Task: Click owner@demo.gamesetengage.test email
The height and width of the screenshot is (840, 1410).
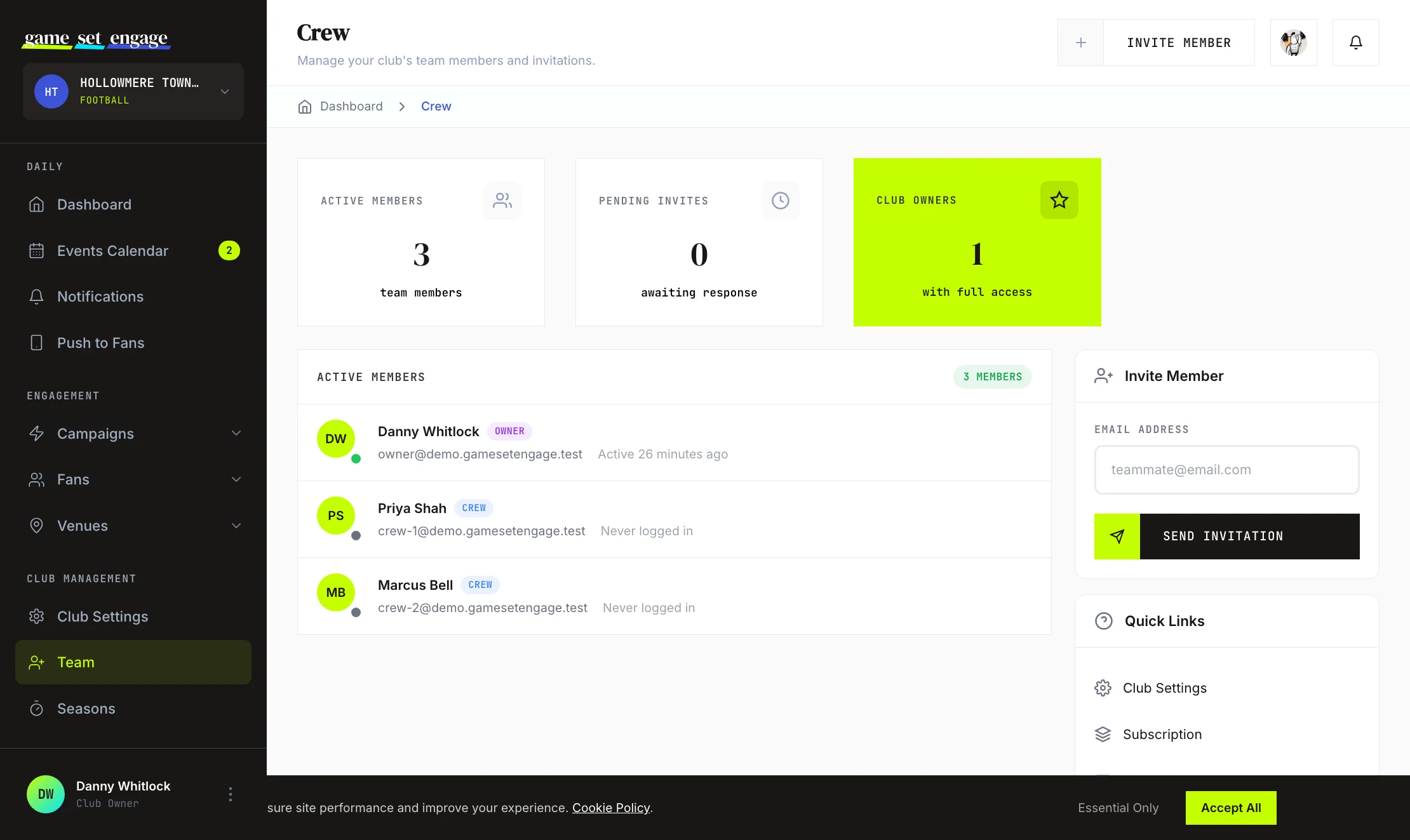Action: [x=480, y=455]
